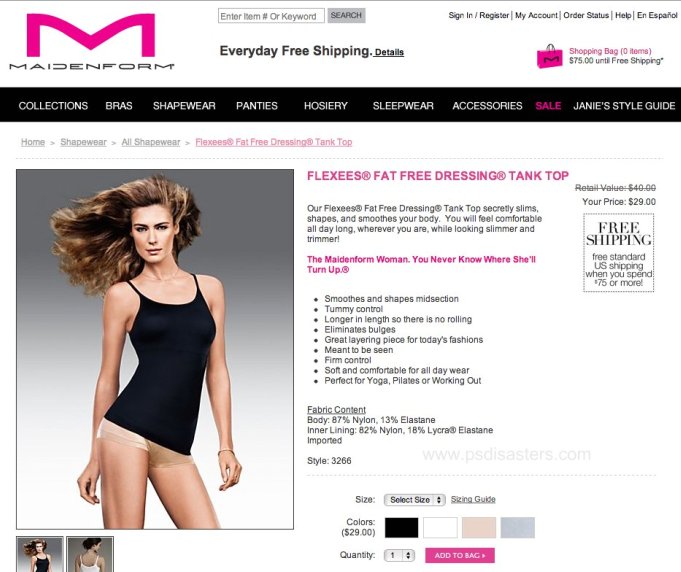This screenshot has width=681, height=572.
Task: Open the Select Size dropdown
Action: tap(415, 500)
